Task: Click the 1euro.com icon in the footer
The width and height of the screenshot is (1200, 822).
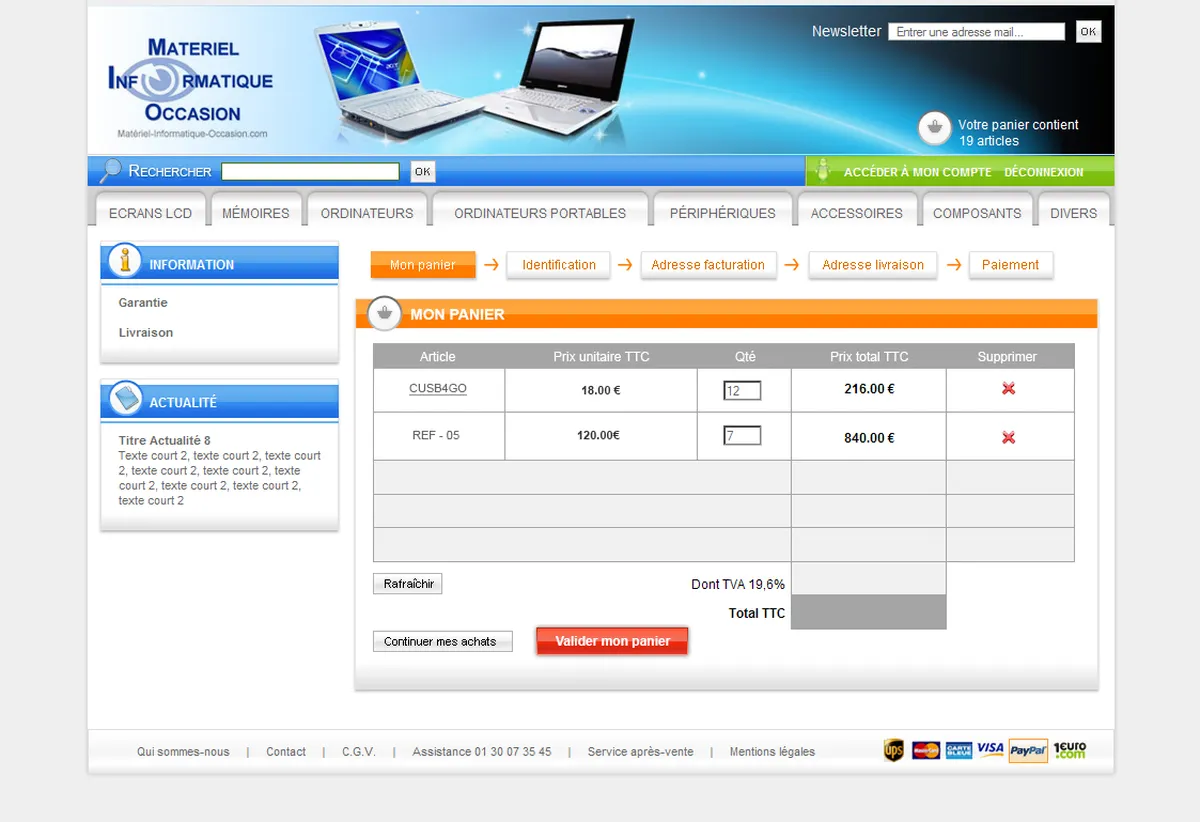Action: pyautogui.click(x=1068, y=750)
